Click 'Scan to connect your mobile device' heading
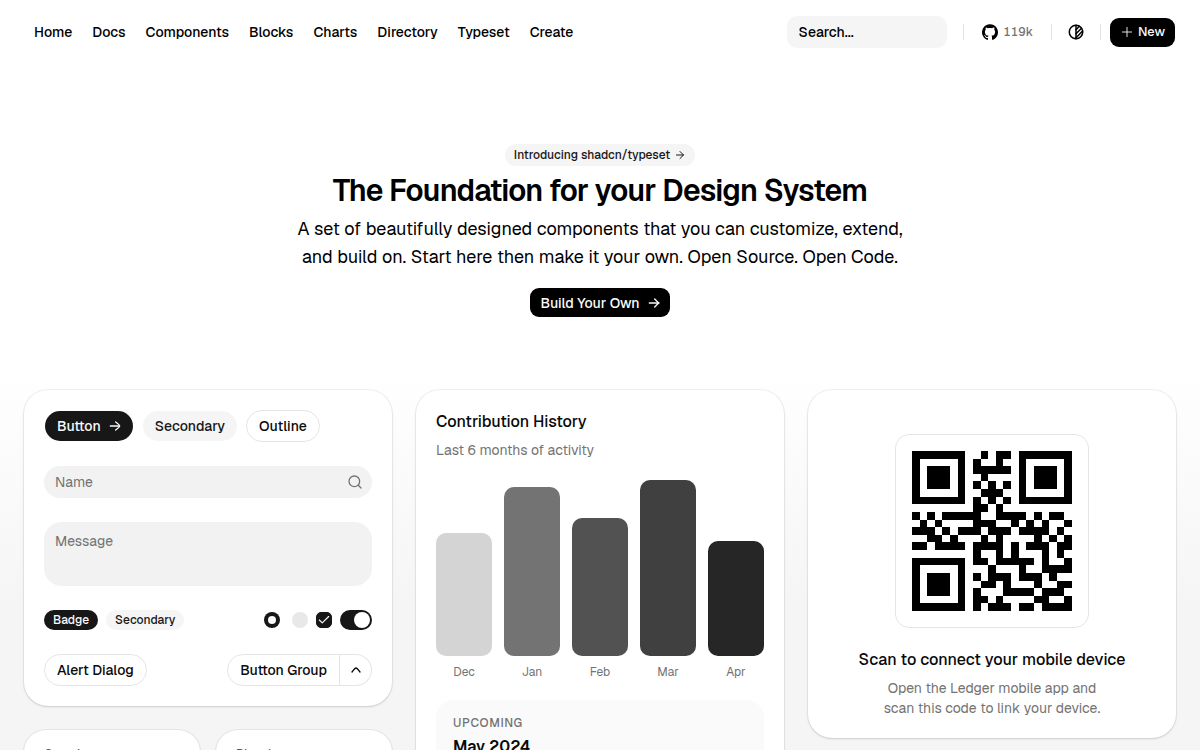The height and width of the screenshot is (750, 1200). click(x=992, y=660)
